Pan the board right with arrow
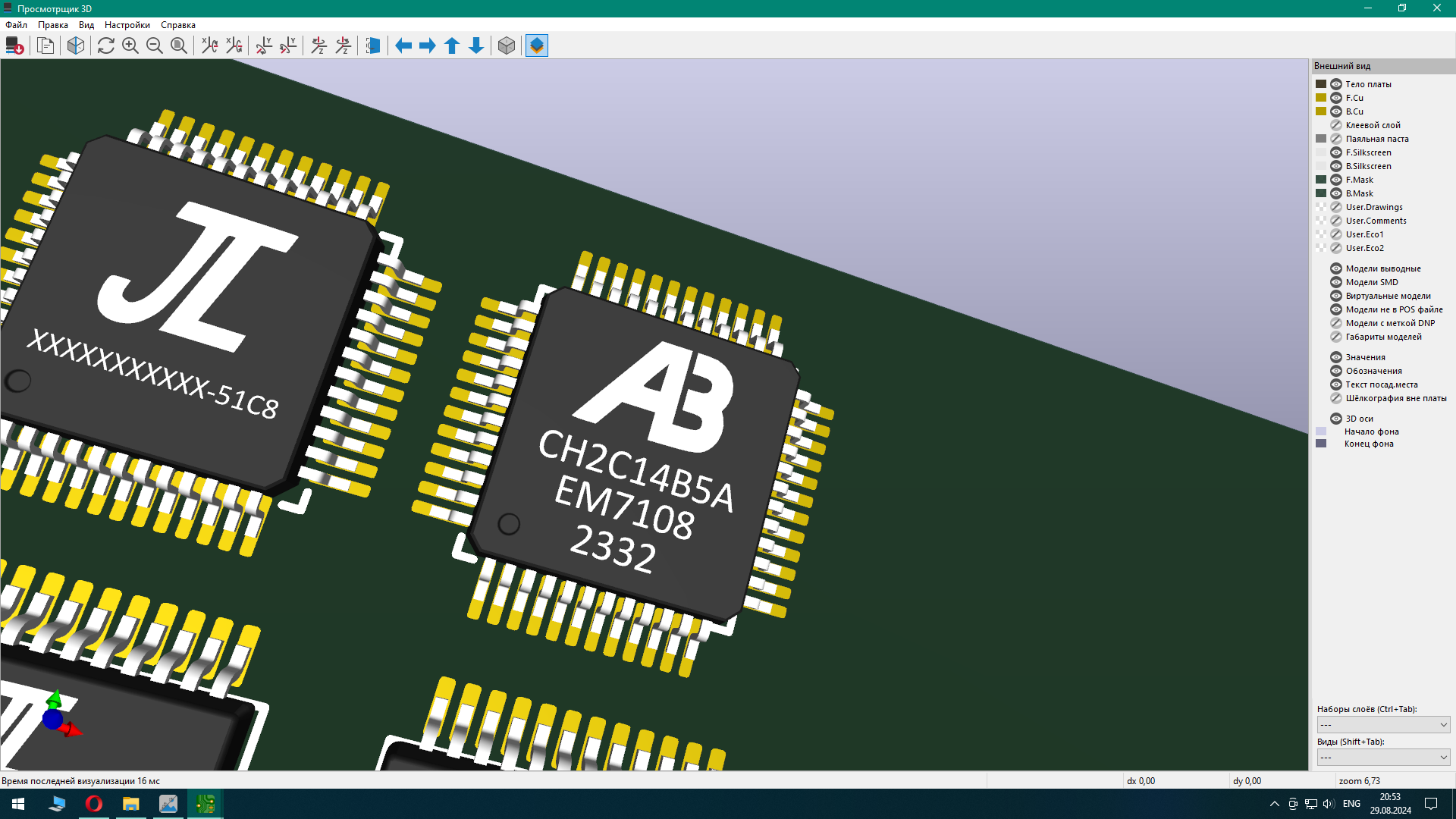This screenshot has width=1456, height=819. pyautogui.click(x=428, y=45)
